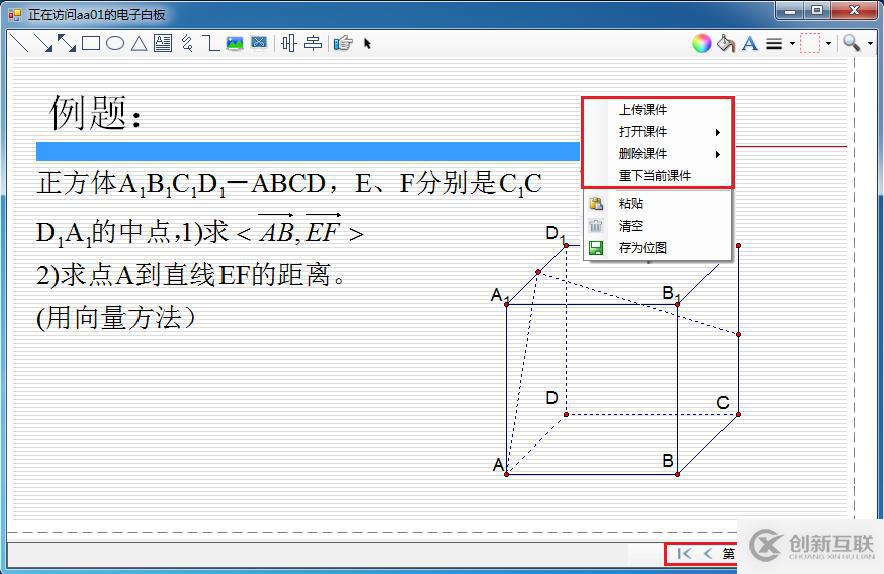Click the magnifier zoom icon
Image resolution: width=884 pixels, height=574 pixels.
851,43
